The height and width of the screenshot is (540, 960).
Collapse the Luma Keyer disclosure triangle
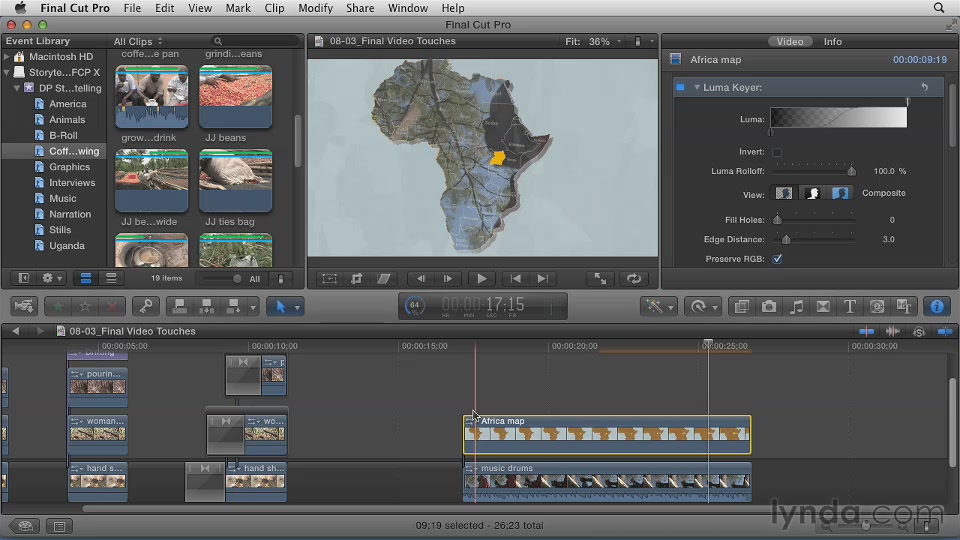697,88
